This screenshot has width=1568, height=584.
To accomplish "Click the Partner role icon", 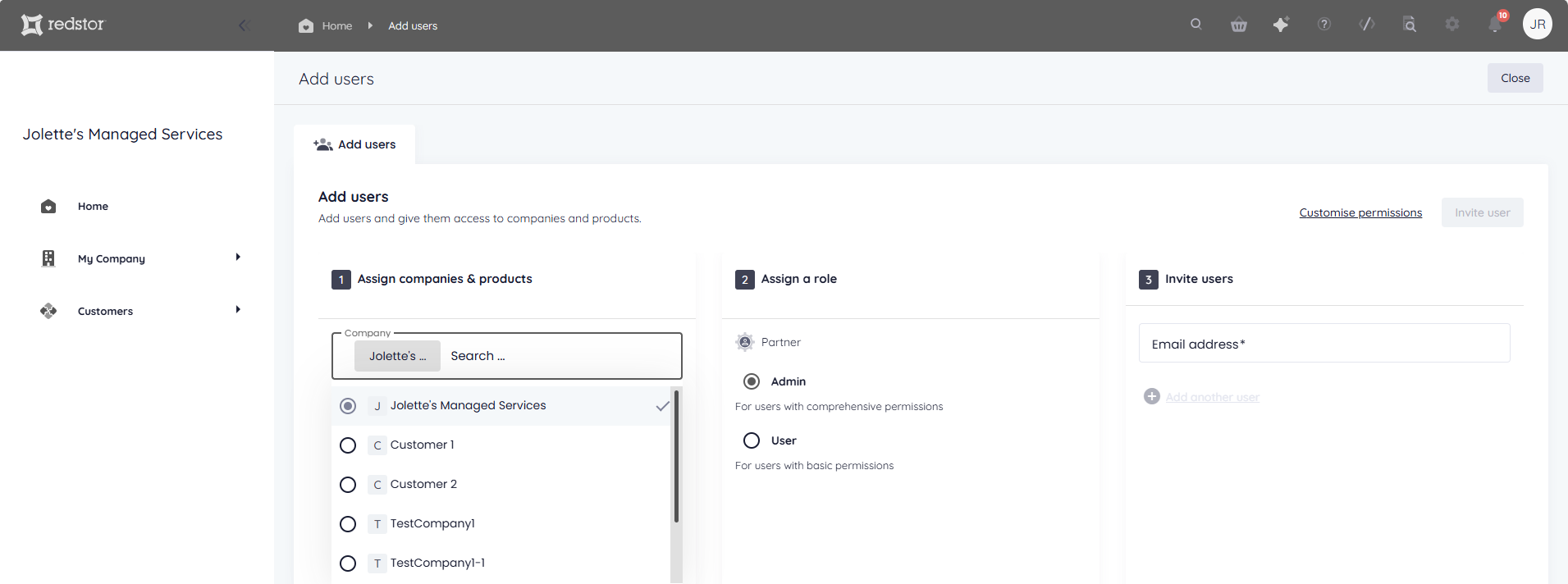I will 745,342.
